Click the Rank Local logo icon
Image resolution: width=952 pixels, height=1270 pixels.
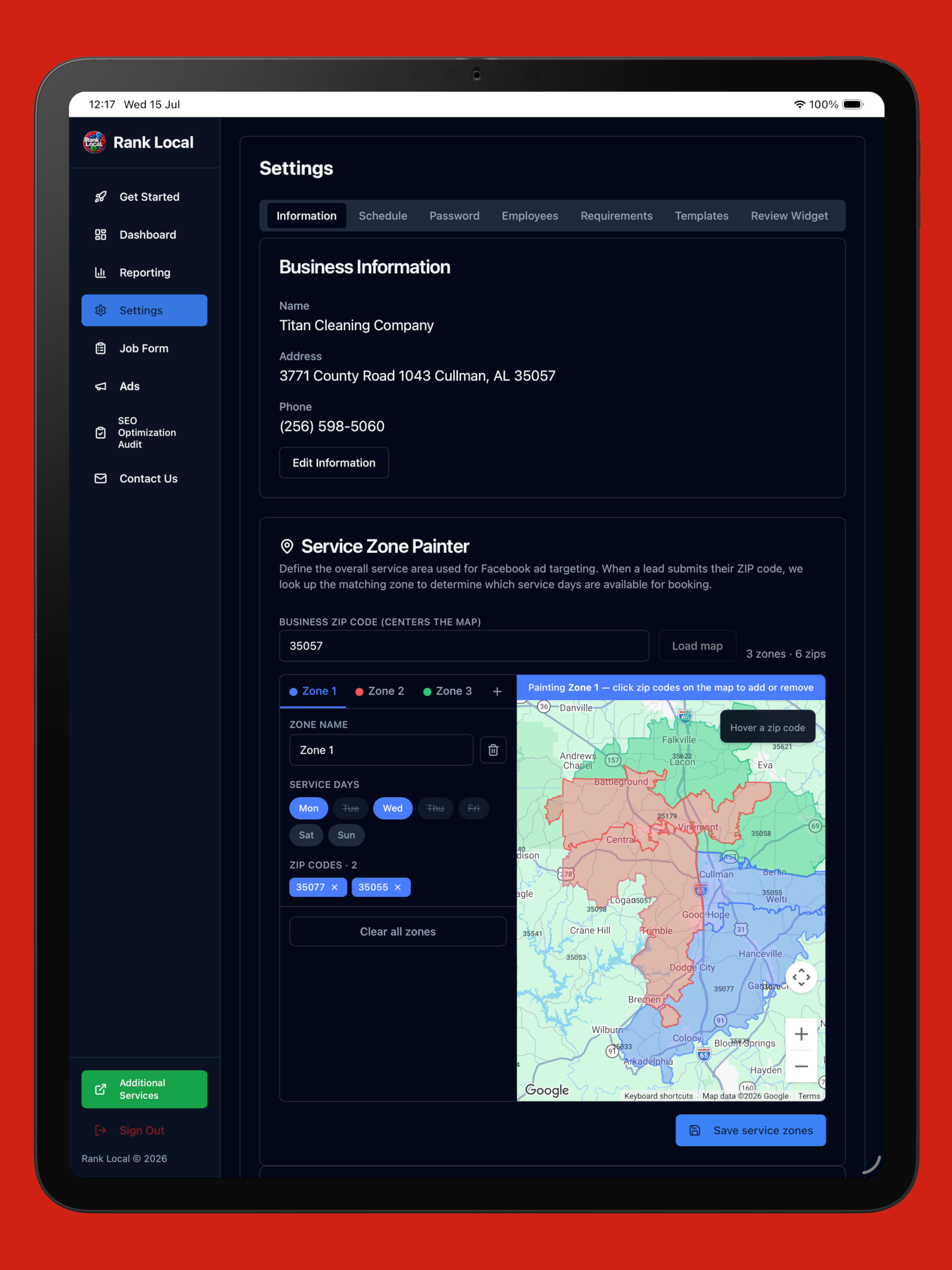pyautogui.click(x=94, y=142)
